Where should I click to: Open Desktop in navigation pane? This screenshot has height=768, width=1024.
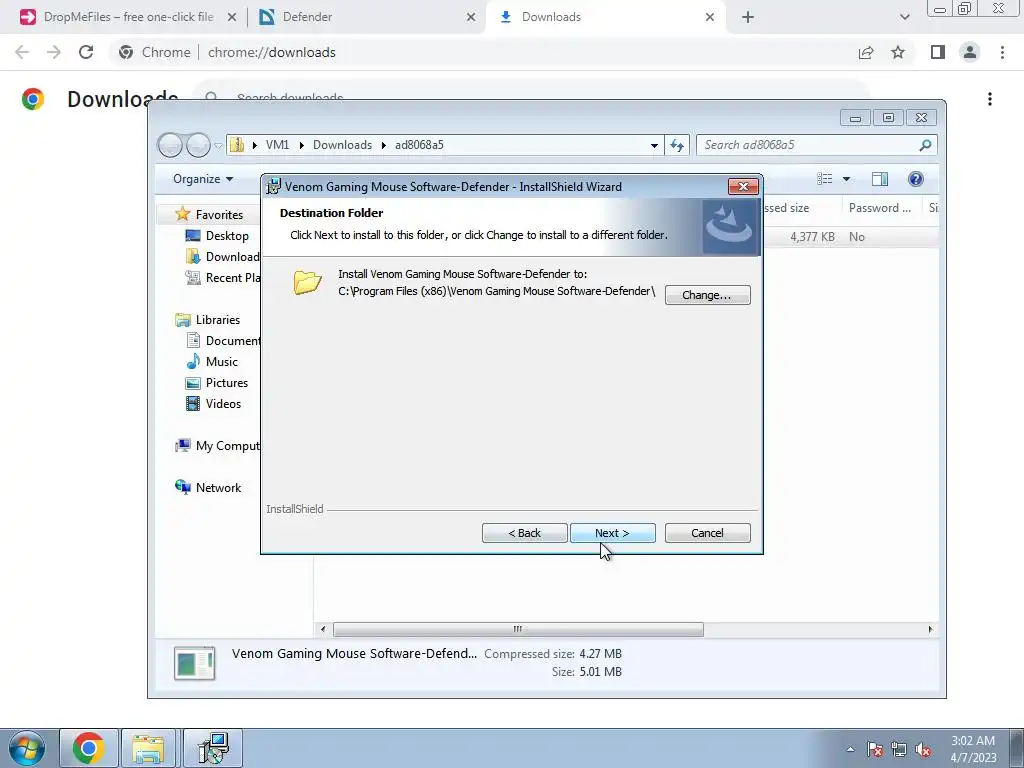[227, 236]
